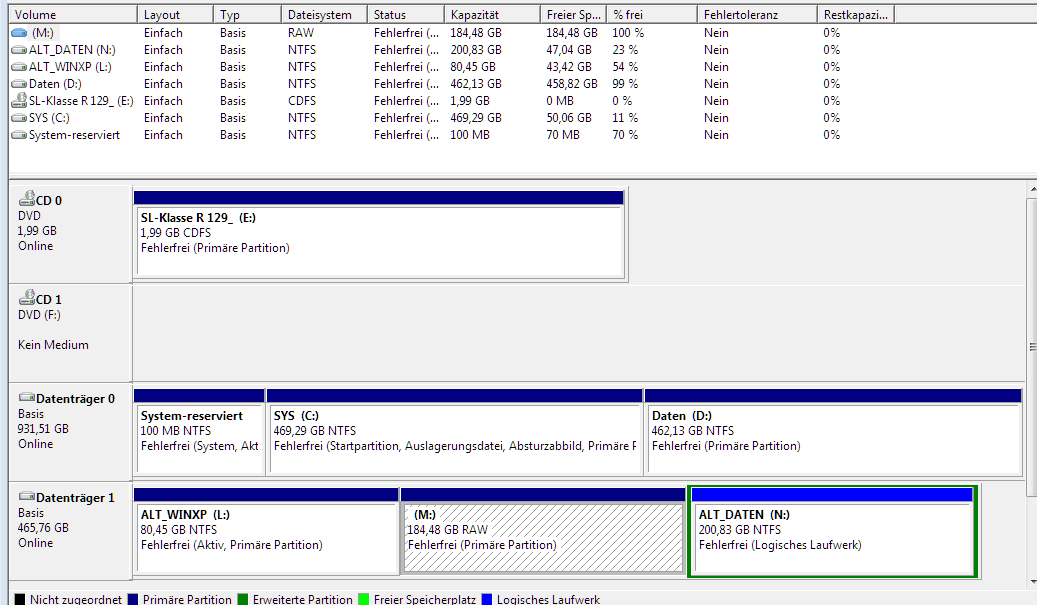This screenshot has width=1037, height=605.
Task: Click the CD 0 DVD drive icon
Action: (26, 198)
